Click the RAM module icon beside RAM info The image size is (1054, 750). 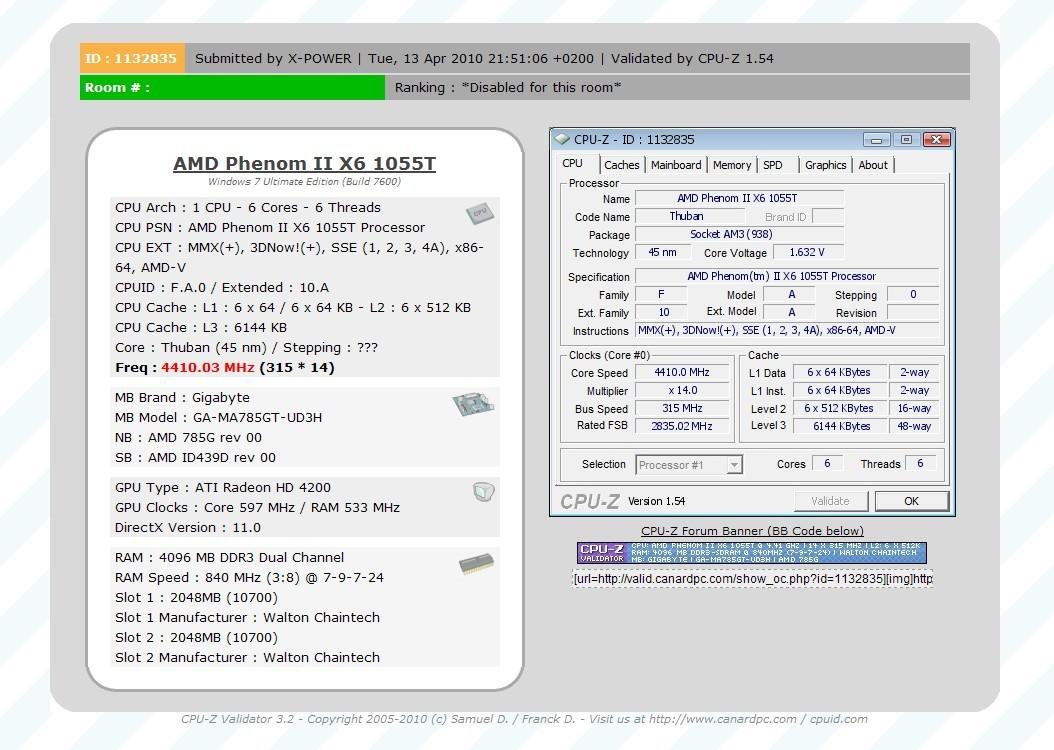pos(476,564)
